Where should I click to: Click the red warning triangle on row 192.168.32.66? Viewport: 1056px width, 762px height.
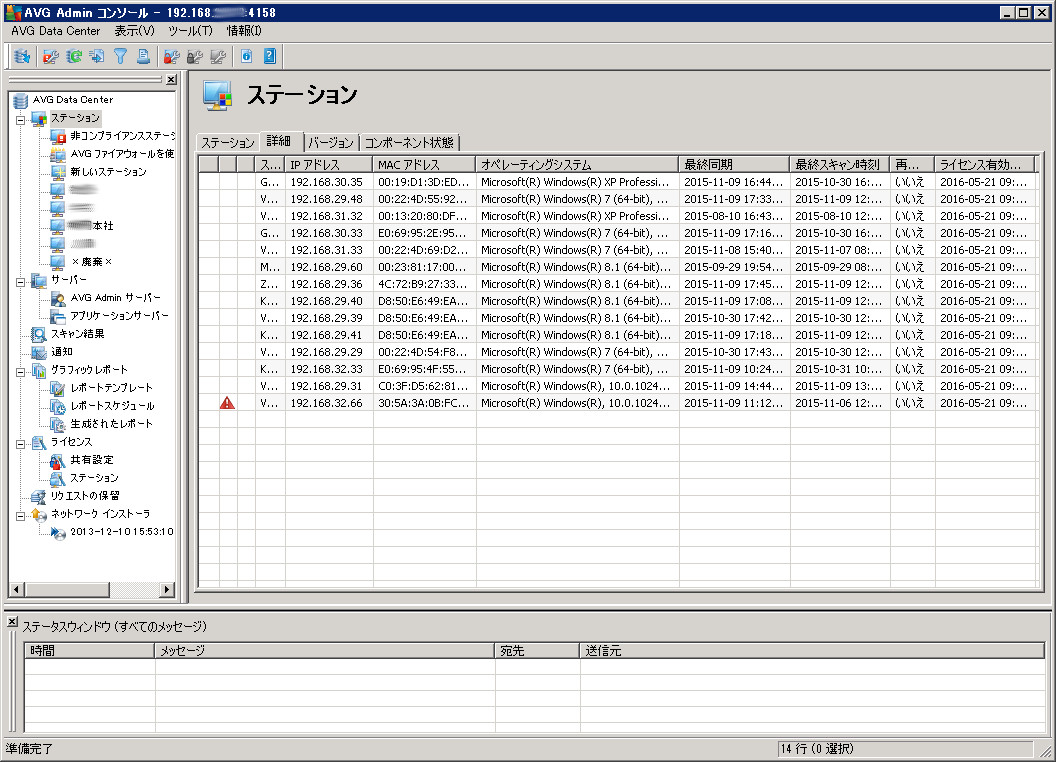[228, 403]
